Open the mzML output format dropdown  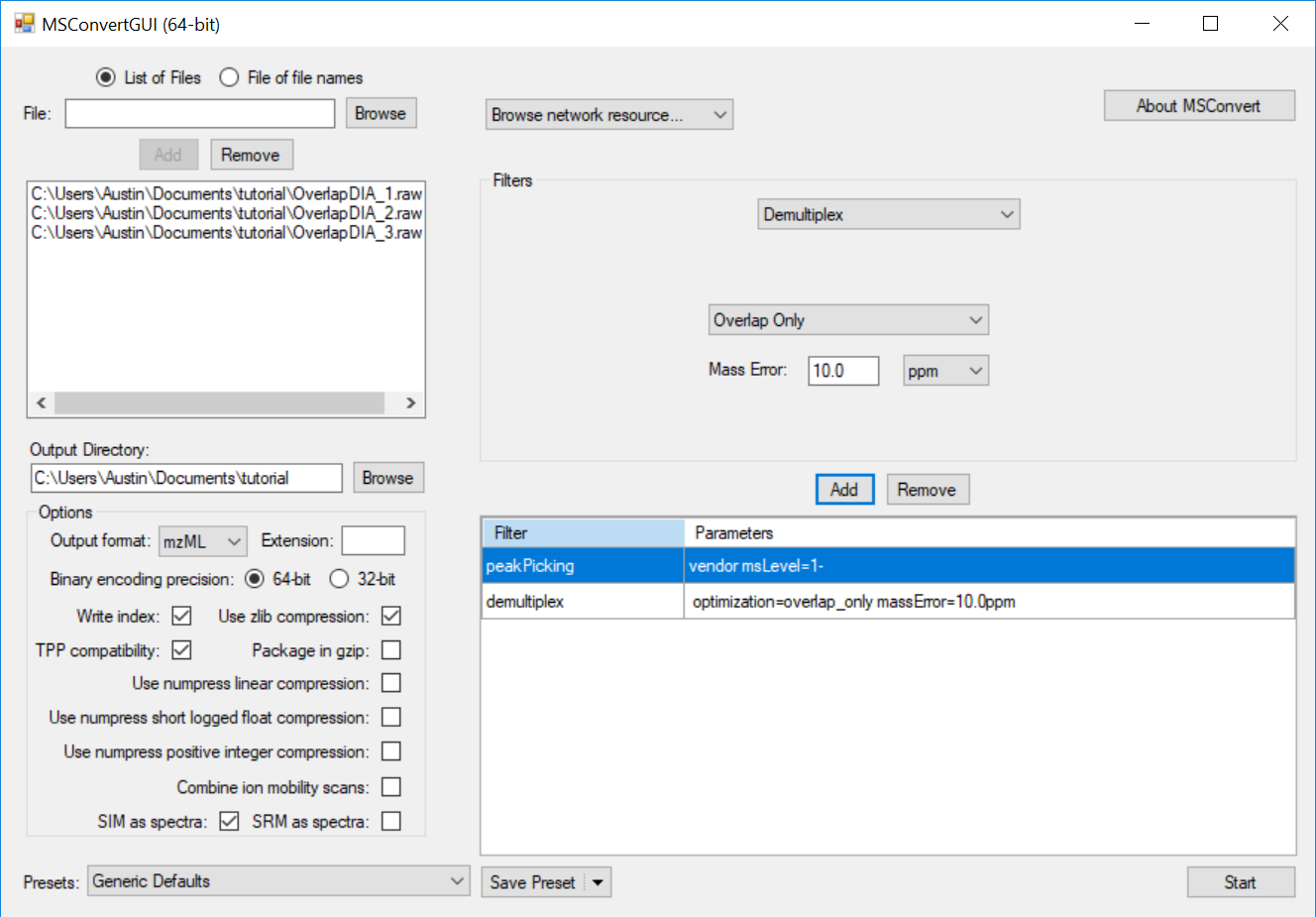click(202, 541)
